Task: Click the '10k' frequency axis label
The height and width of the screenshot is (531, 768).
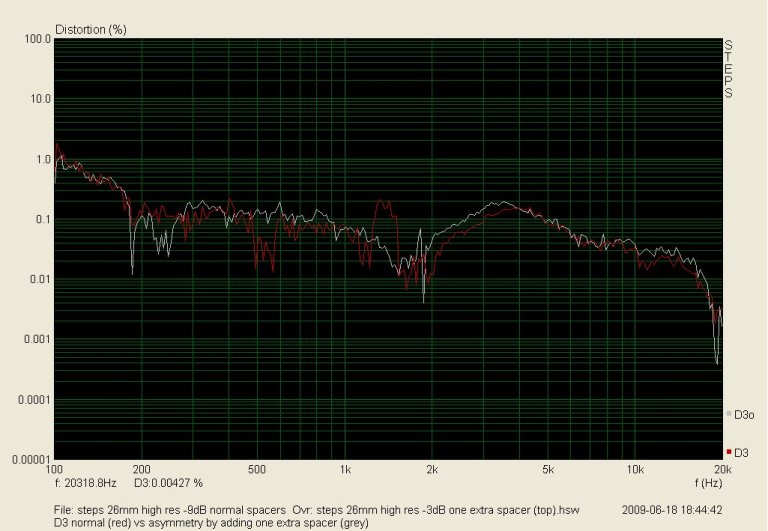Action: point(635,470)
